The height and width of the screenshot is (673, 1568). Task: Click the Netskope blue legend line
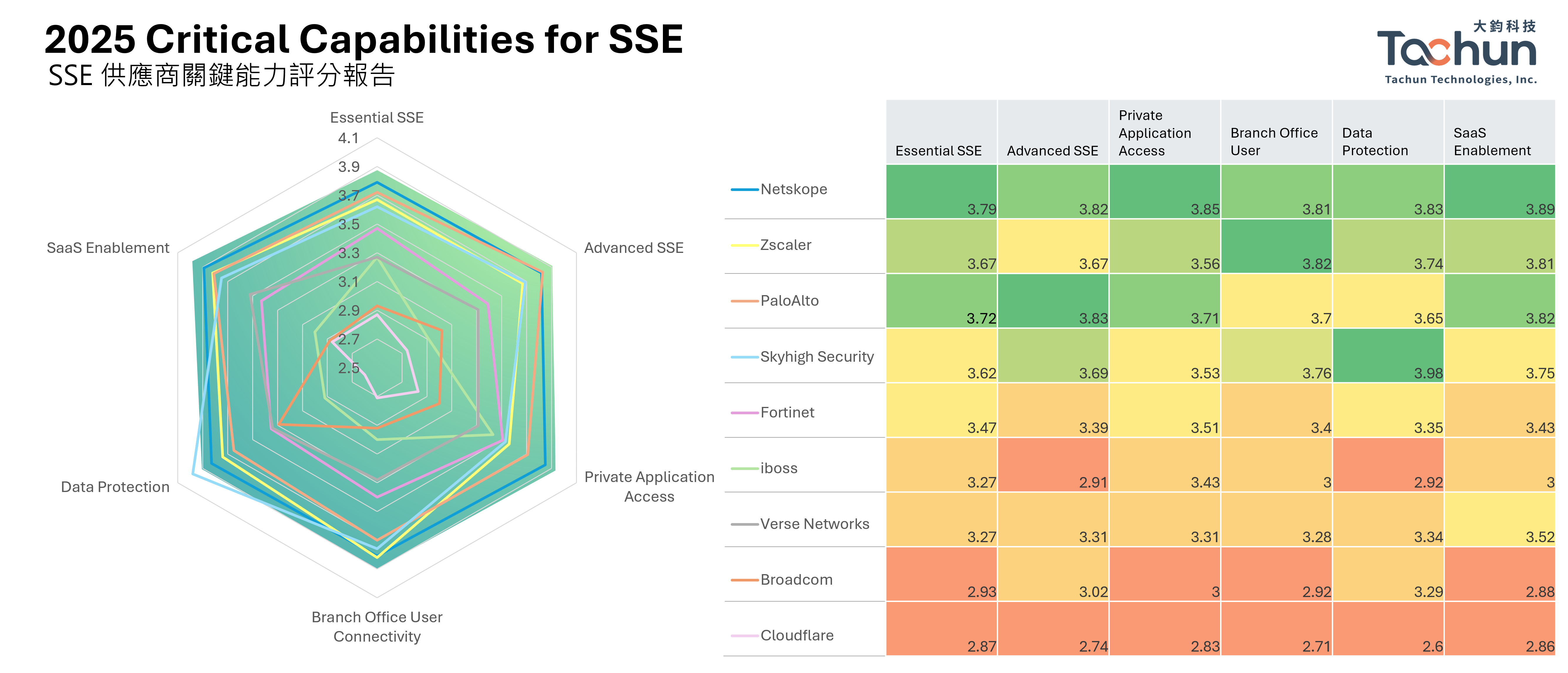[745, 190]
